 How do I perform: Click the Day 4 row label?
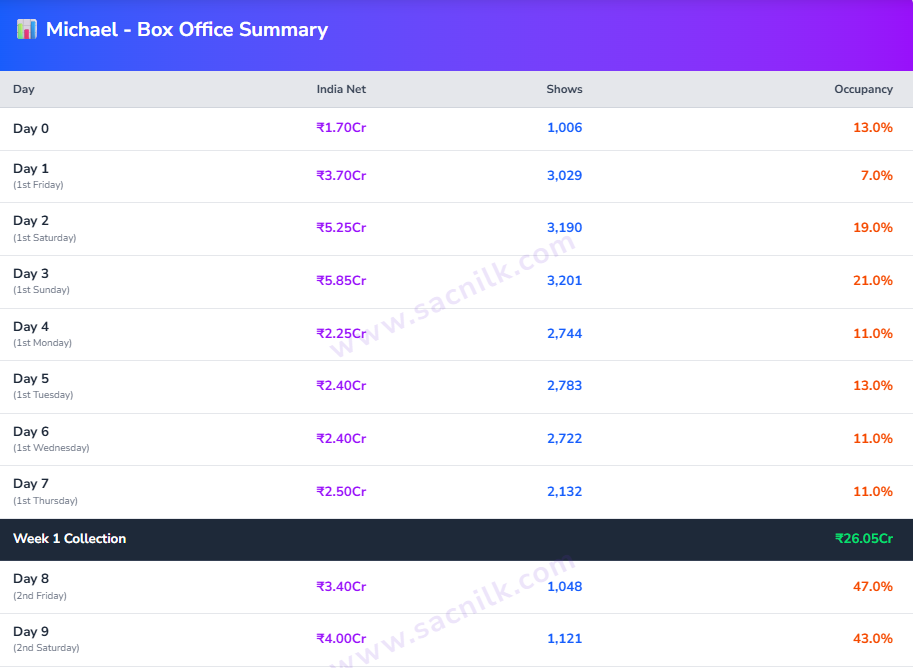coord(31,327)
